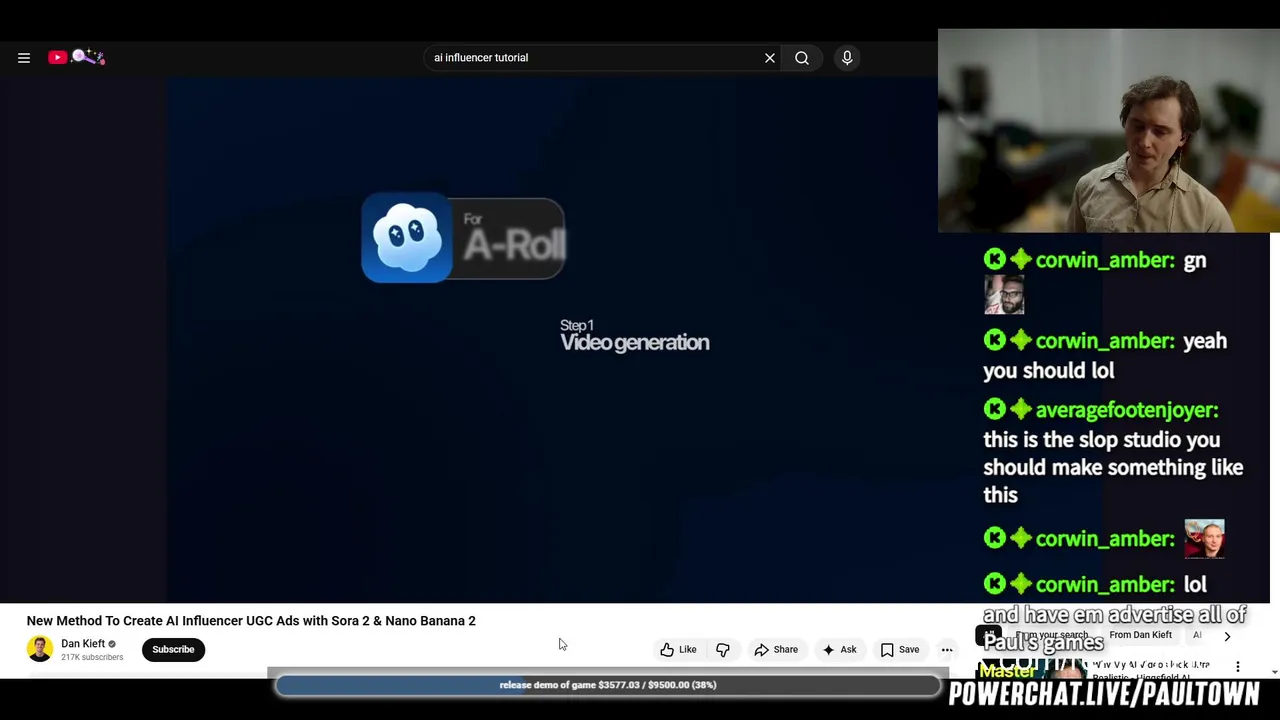Screen dimensions: 1280x720
Task: Open Dan Kieft channel avatar
Action: [x=40, y=649]
